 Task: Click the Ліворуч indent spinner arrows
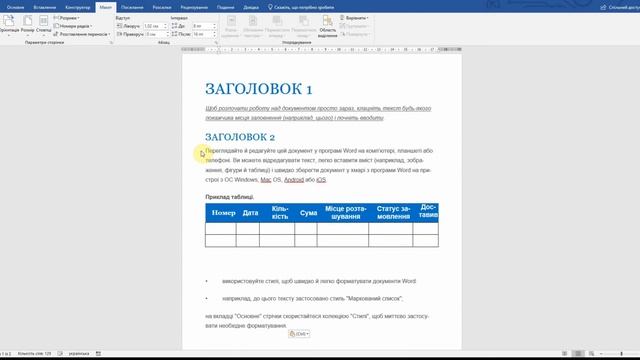tap(166, 26)
